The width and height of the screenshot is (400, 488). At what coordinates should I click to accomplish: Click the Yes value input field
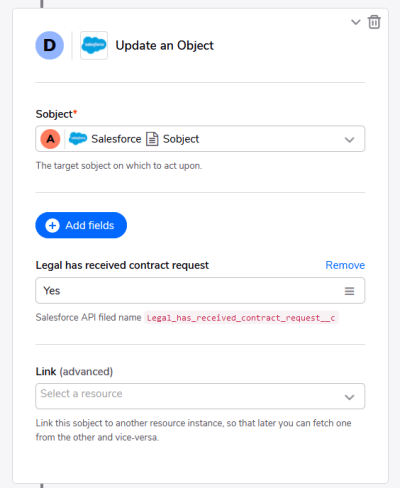pyautogui.click(x=200, y=291)
